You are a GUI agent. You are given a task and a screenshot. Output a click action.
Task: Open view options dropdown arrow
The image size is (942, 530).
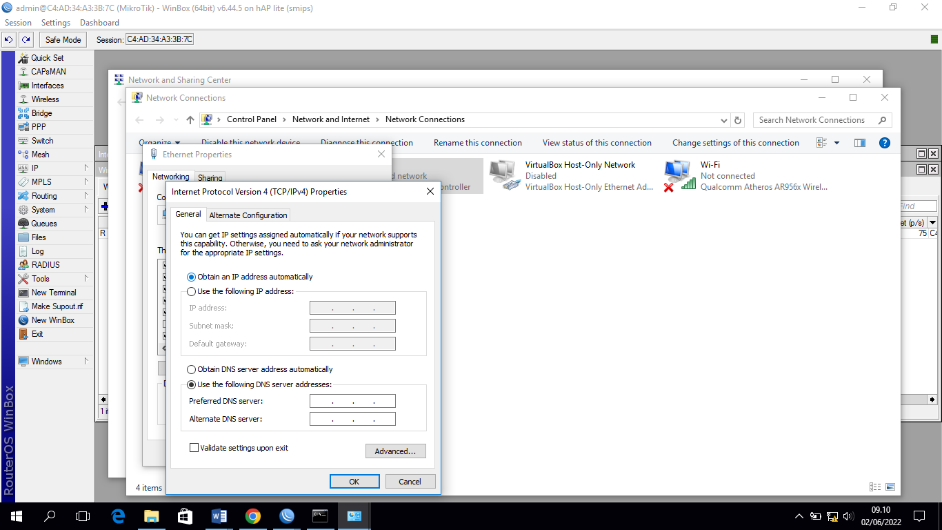[836, 143]
